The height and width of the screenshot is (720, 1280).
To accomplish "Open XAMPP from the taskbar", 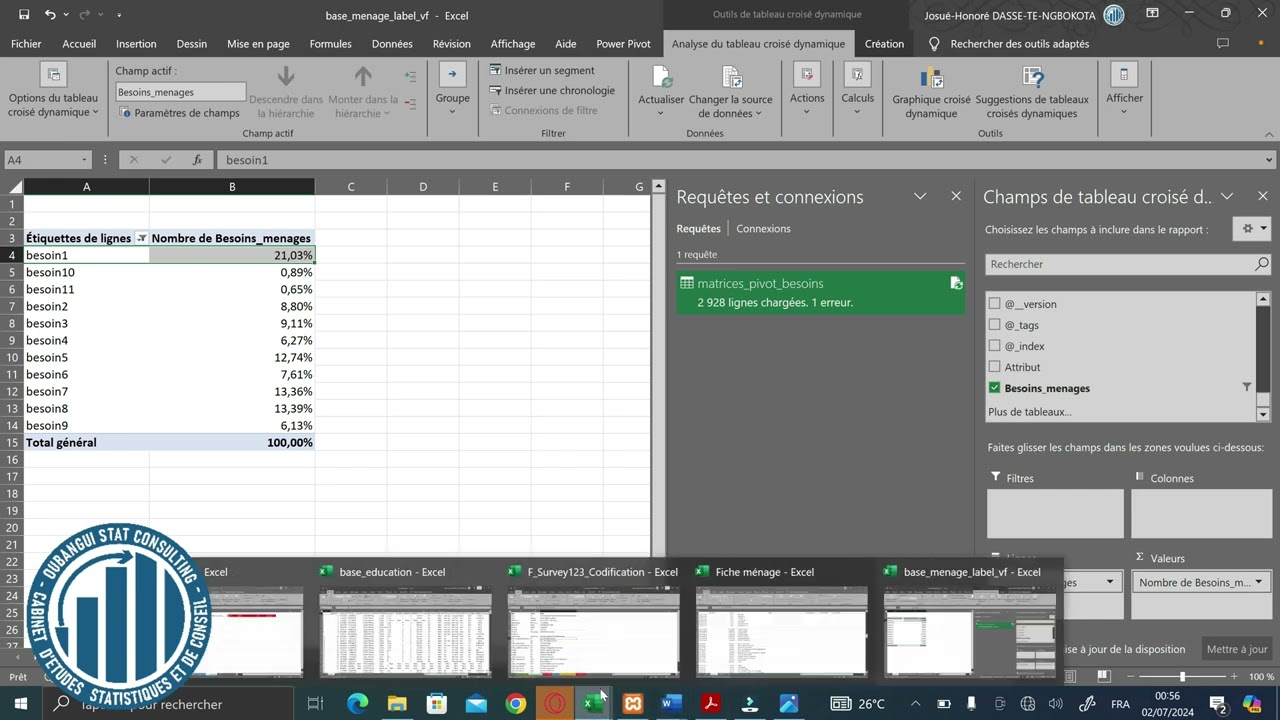I will [632, 704].
